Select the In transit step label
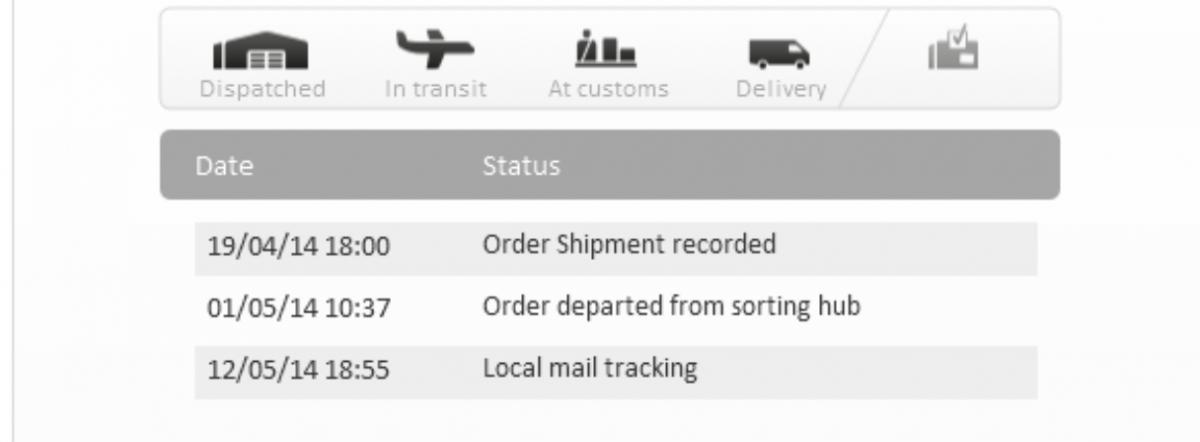 coord(436,89)
